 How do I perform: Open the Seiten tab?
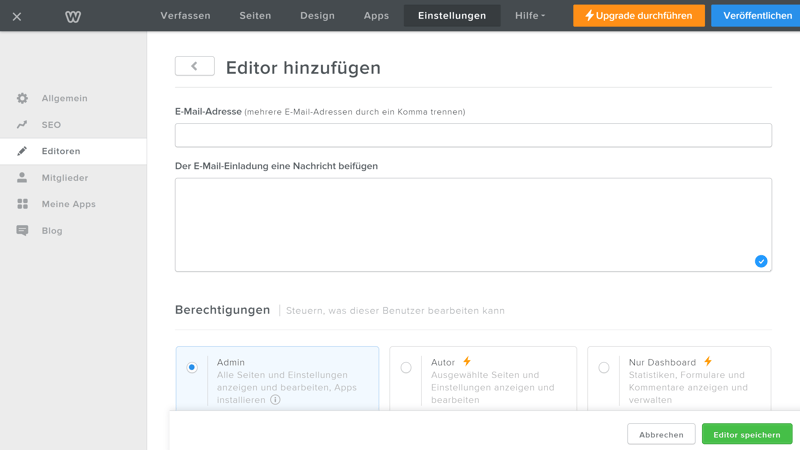255,16
